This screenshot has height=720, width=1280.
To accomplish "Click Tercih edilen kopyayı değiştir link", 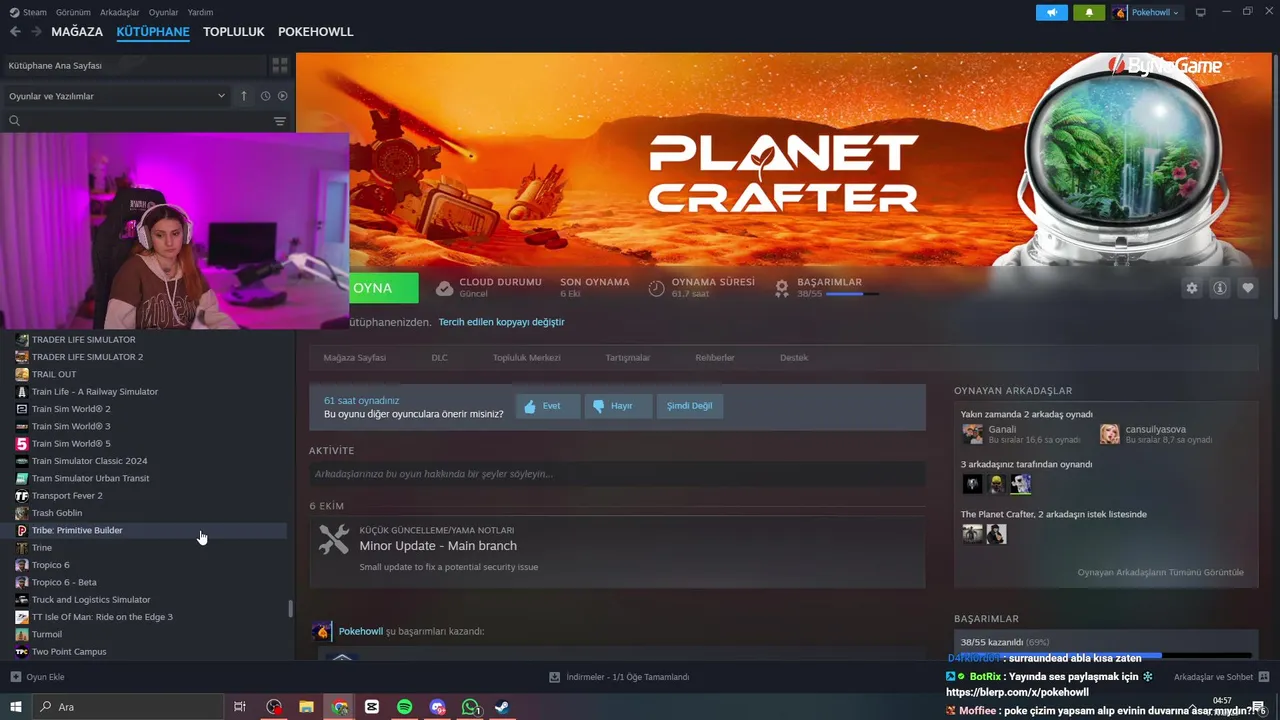I will (501, 322).
